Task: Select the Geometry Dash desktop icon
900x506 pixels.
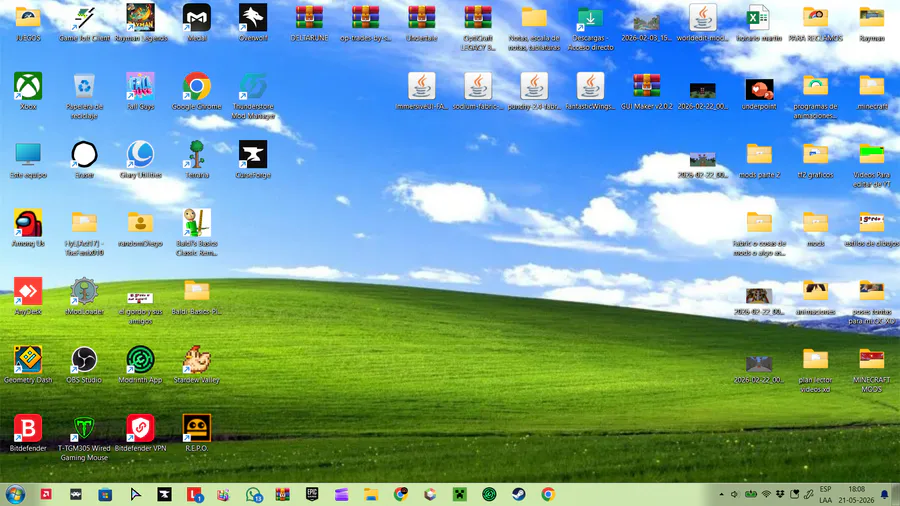Action: click(28, 365)
